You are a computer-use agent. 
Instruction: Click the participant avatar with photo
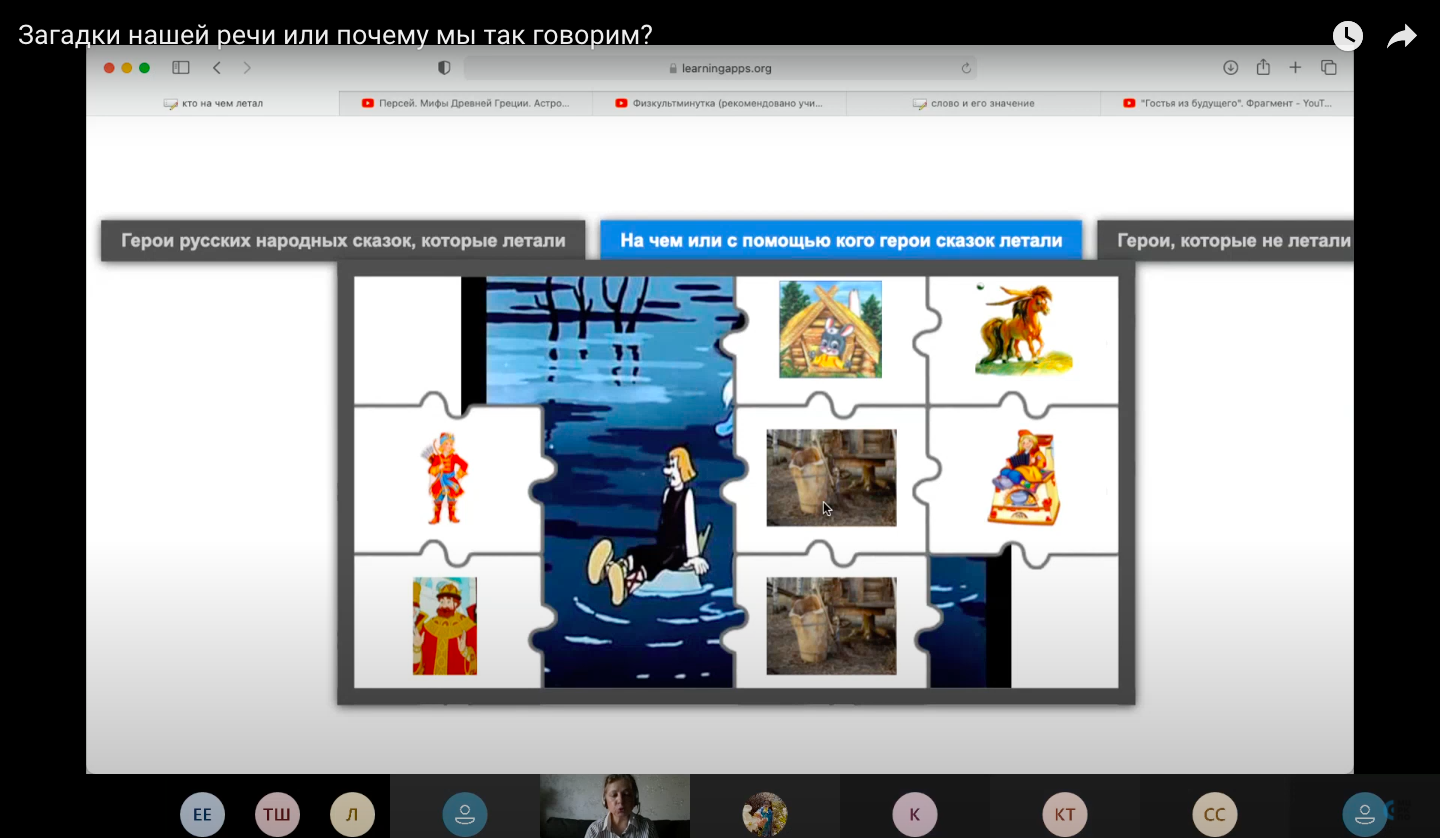[765, 814]
